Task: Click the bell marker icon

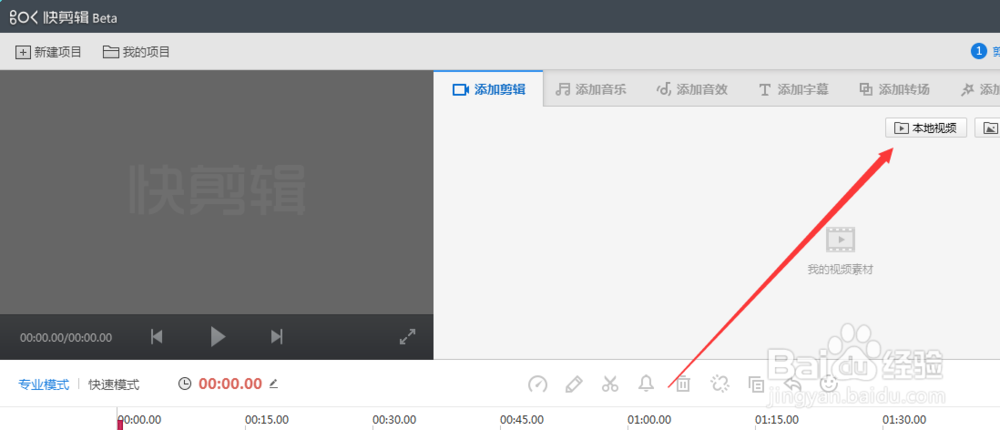Action: point(646,383)
